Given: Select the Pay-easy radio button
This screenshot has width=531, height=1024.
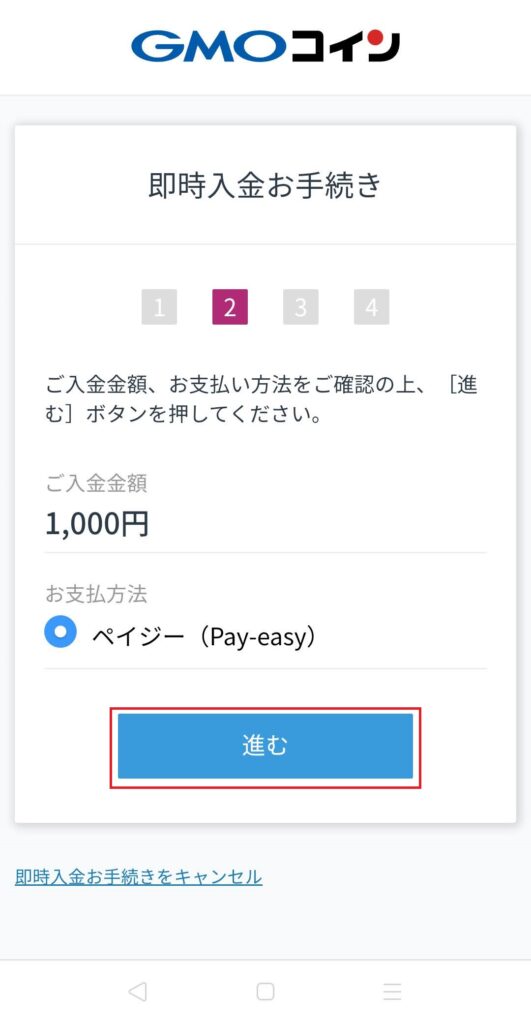Looking at the screenshot, I should coord(60,632).
